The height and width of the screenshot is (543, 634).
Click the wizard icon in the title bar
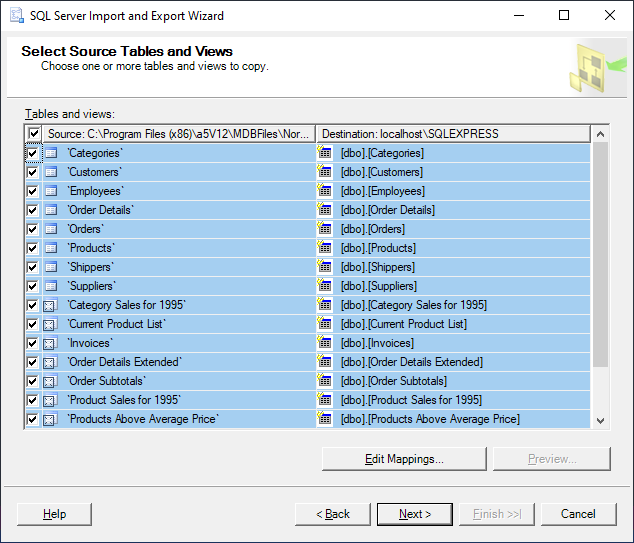coord(17,15)
